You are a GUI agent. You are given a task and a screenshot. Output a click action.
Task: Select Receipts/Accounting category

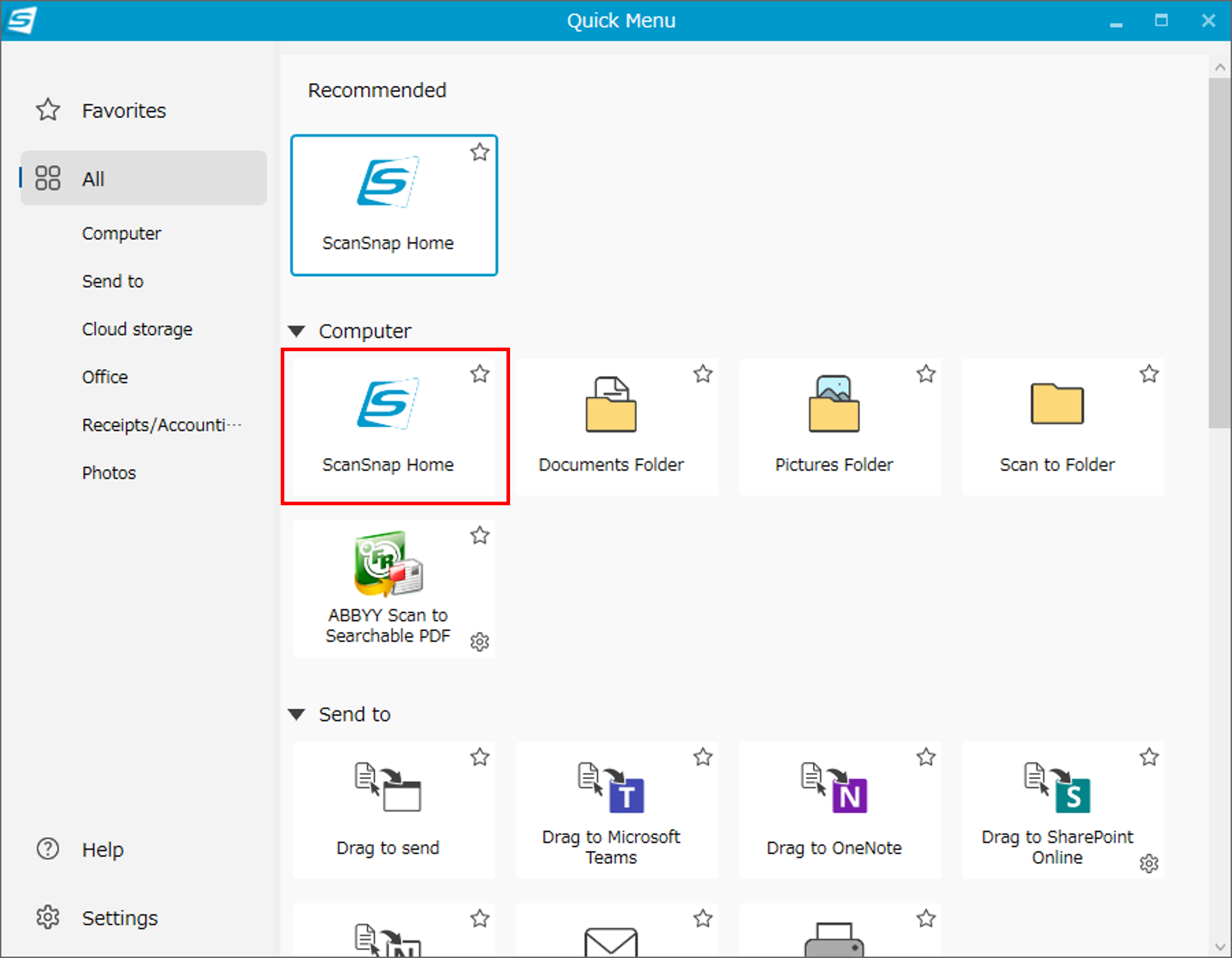pyautogui.click(x=162, y=425)
